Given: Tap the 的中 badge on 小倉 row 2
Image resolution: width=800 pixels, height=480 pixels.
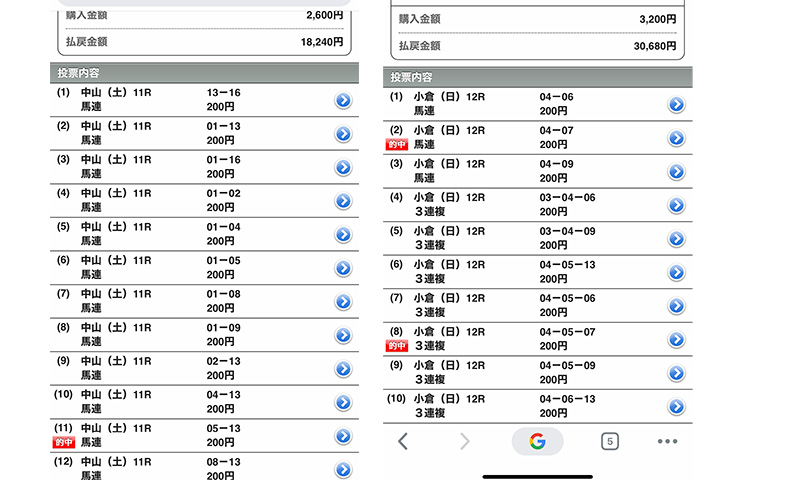Looking at the screenshot, I should (x=398, y=145).
